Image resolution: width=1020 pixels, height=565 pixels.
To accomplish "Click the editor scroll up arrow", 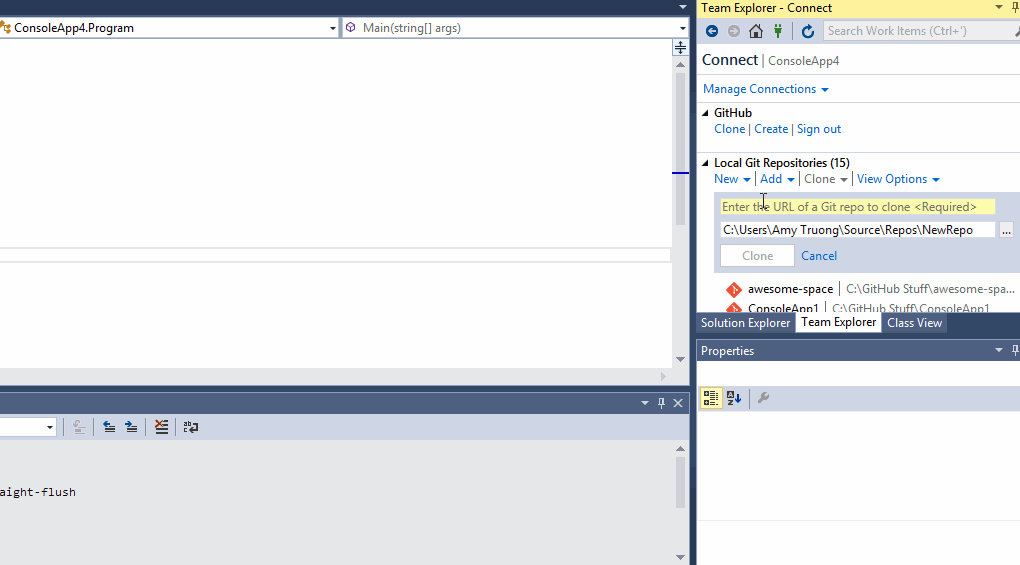I will pyautogui.click(x=680, y=64).
